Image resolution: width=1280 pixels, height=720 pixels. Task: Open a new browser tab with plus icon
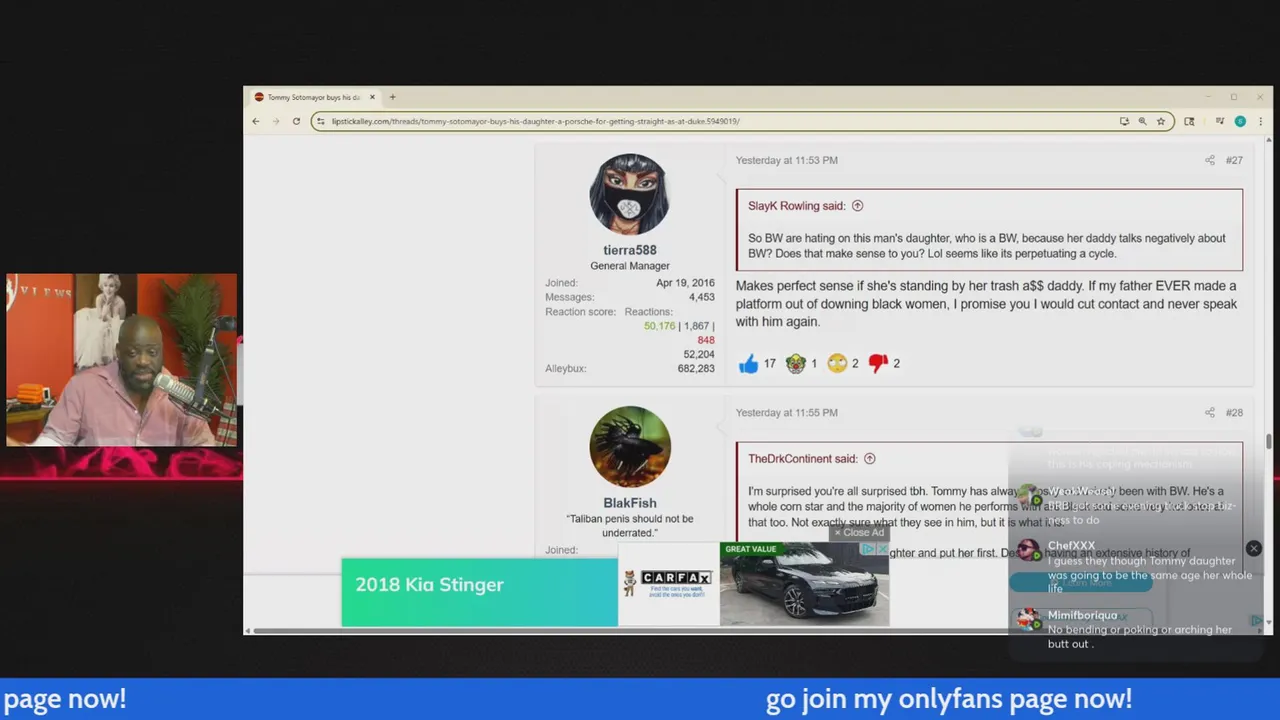392,97
